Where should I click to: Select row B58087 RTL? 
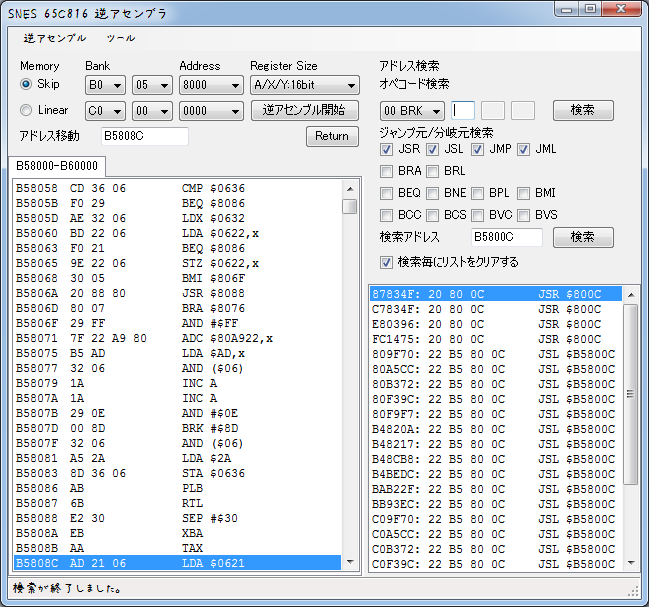click(178, 504)
